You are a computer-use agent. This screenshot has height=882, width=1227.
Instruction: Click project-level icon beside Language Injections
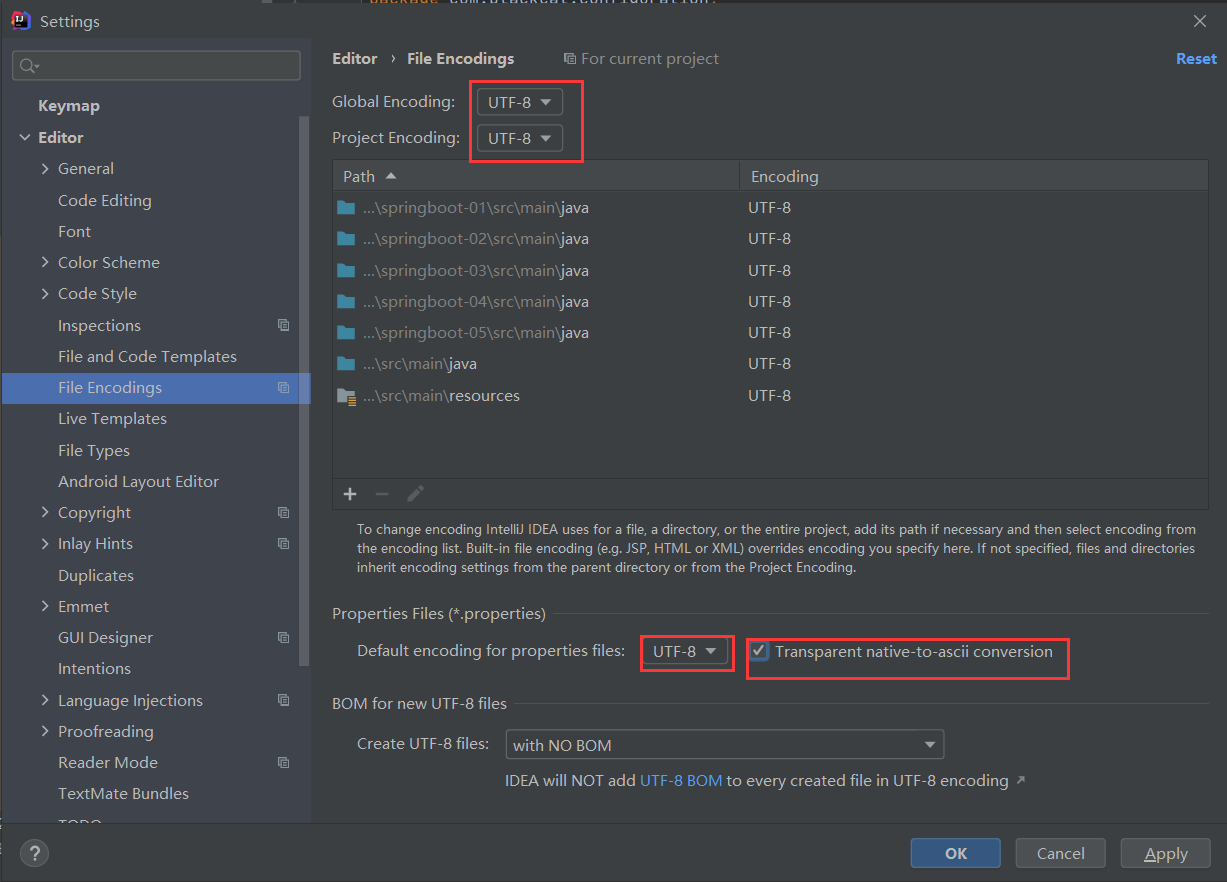284,700
